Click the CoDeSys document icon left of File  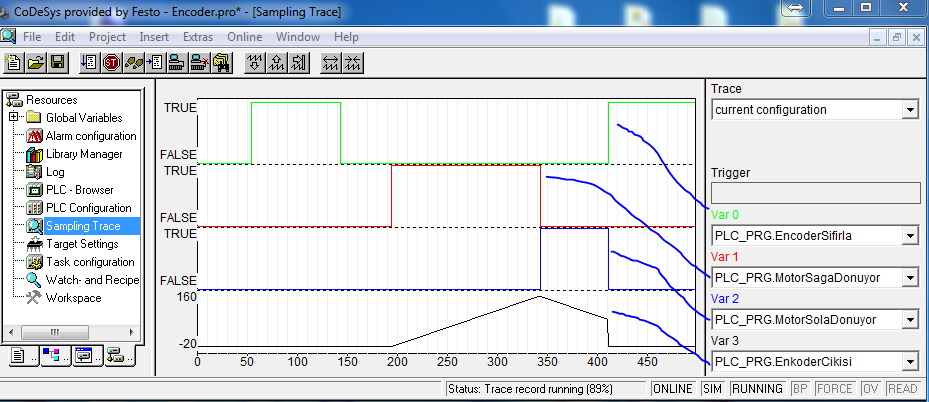8,36
